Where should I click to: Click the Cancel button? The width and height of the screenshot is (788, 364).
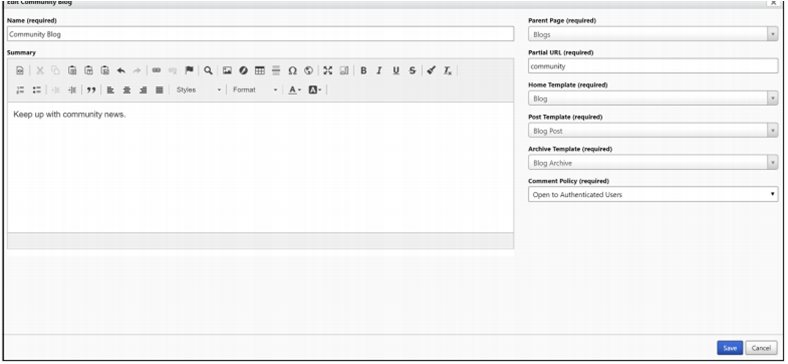click(761, 348)
